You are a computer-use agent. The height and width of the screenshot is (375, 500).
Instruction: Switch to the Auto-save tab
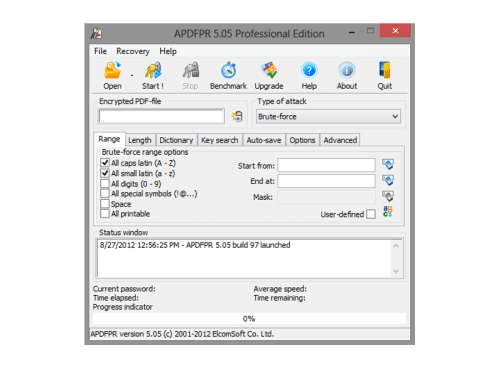pyautogui.click(x=264, y=140)
